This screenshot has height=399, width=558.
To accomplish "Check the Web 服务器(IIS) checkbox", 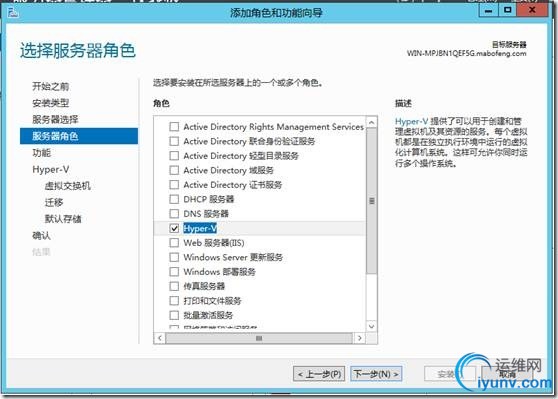I will click(174, 243).
